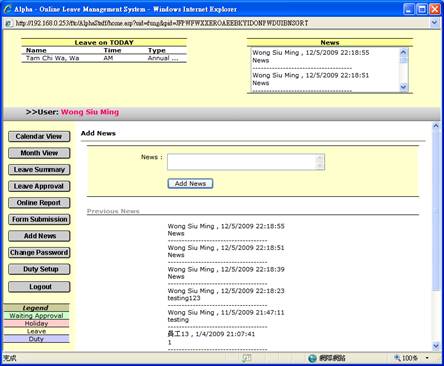Click the Name column header
Image resolution: width=444 pixels, height=366 pixels.
[36, 50]
